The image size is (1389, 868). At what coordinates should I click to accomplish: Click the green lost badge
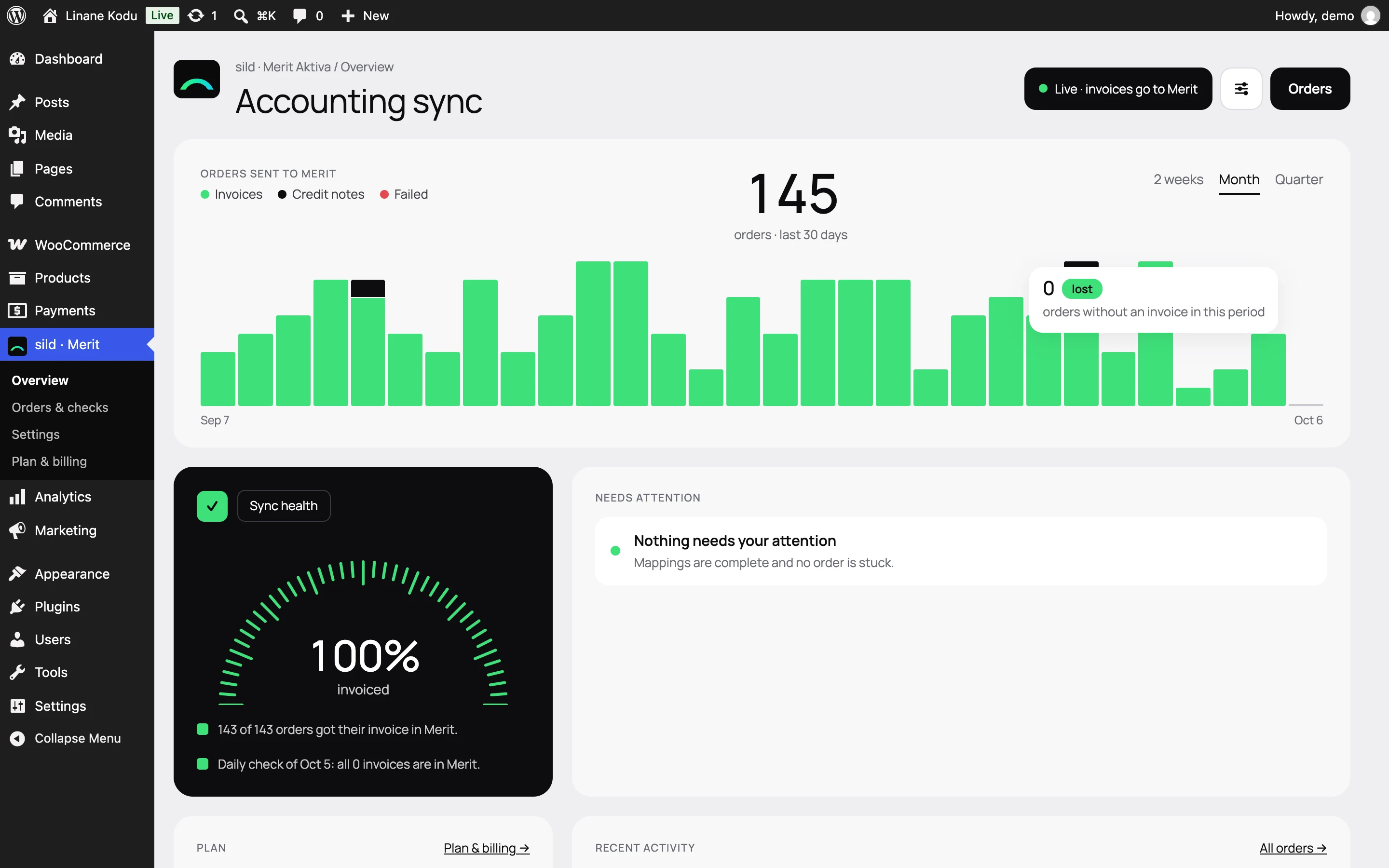pos(1082,289)
